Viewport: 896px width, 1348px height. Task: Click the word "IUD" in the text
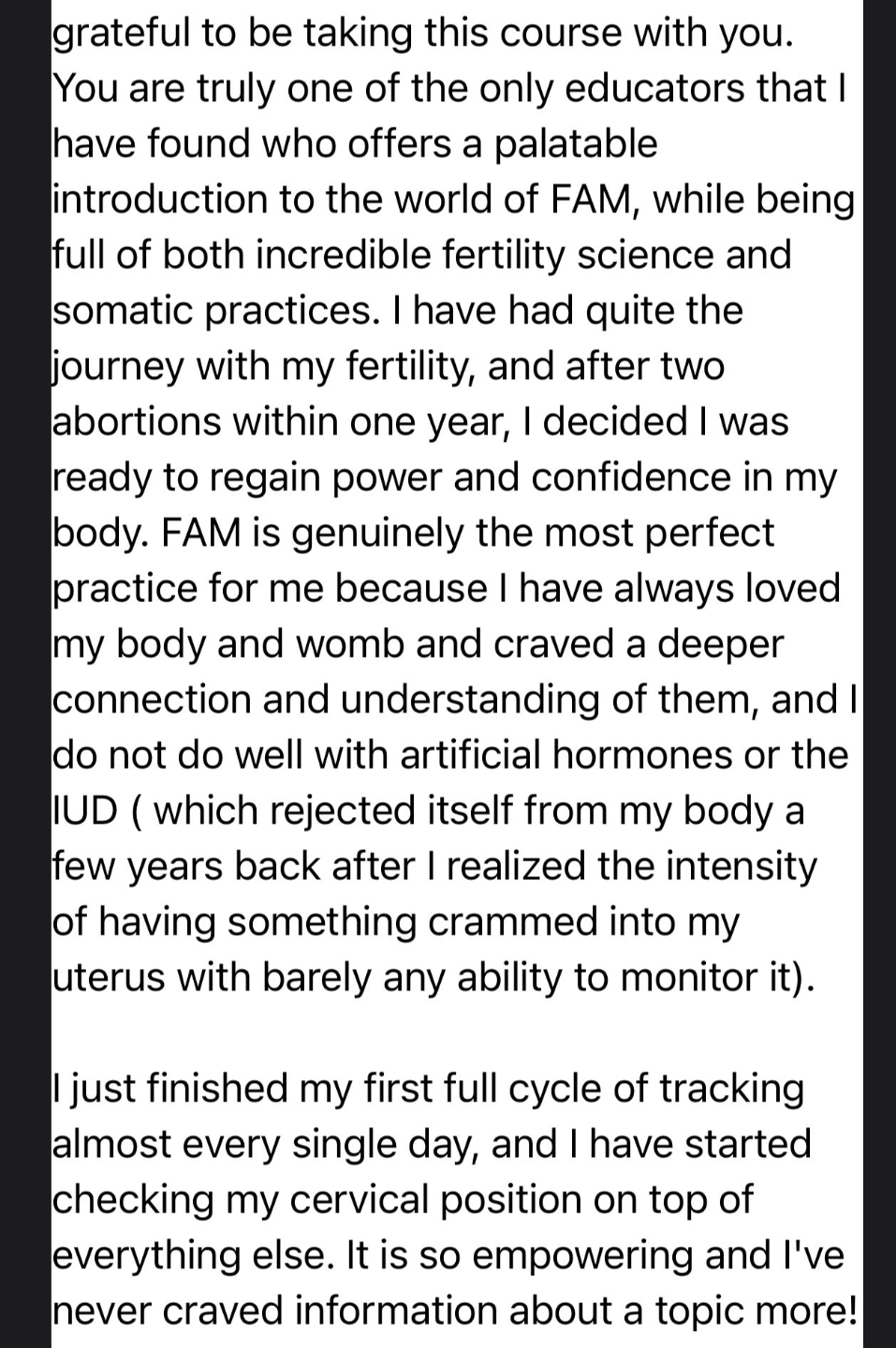point(84,811)
